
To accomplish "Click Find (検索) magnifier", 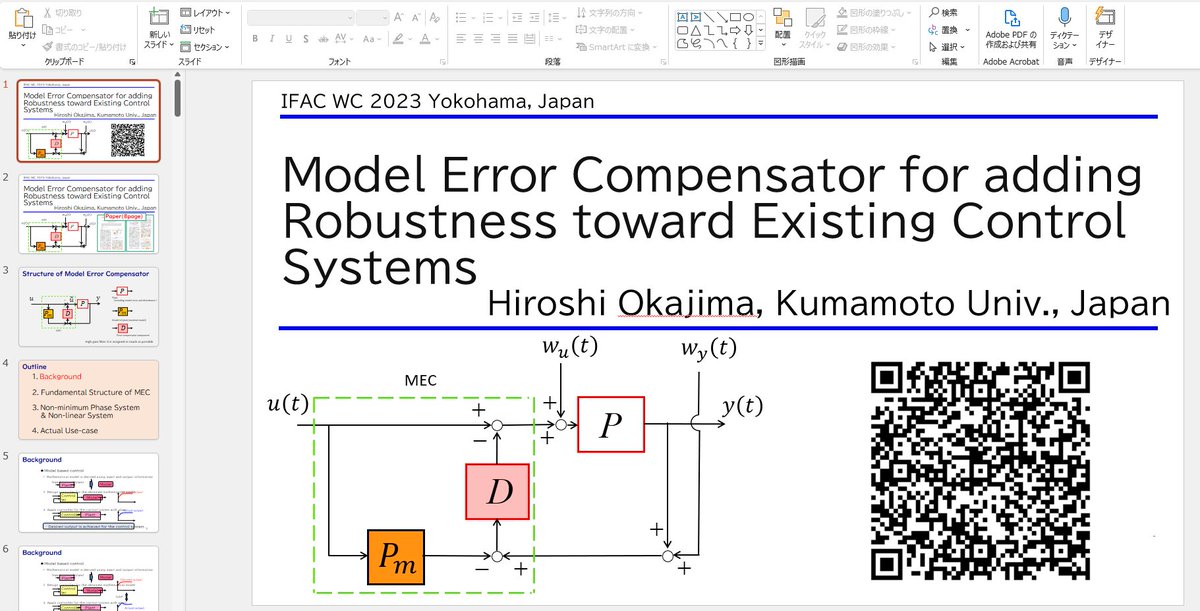I will coord(943,13).
